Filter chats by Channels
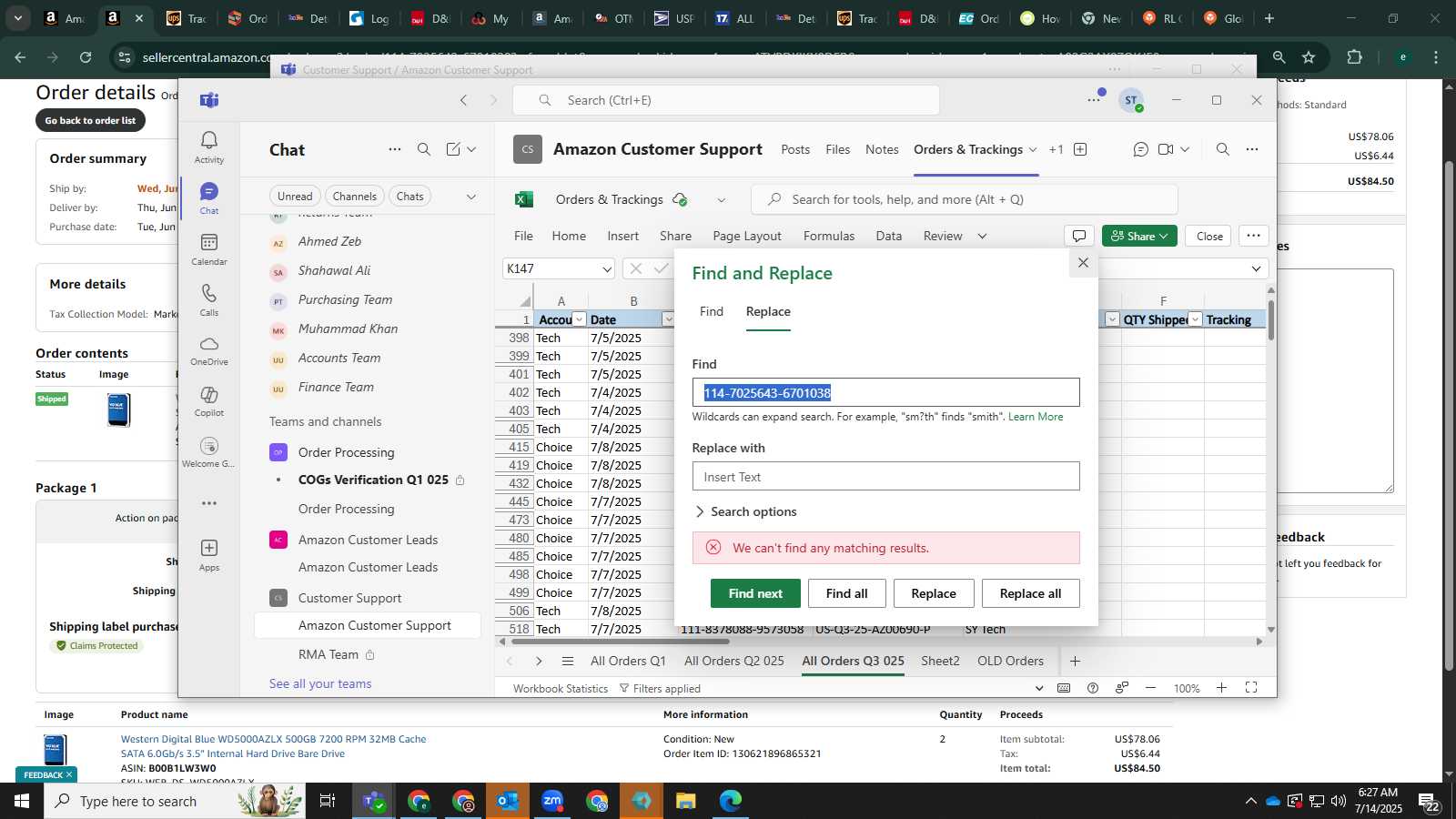 point(355,197)
